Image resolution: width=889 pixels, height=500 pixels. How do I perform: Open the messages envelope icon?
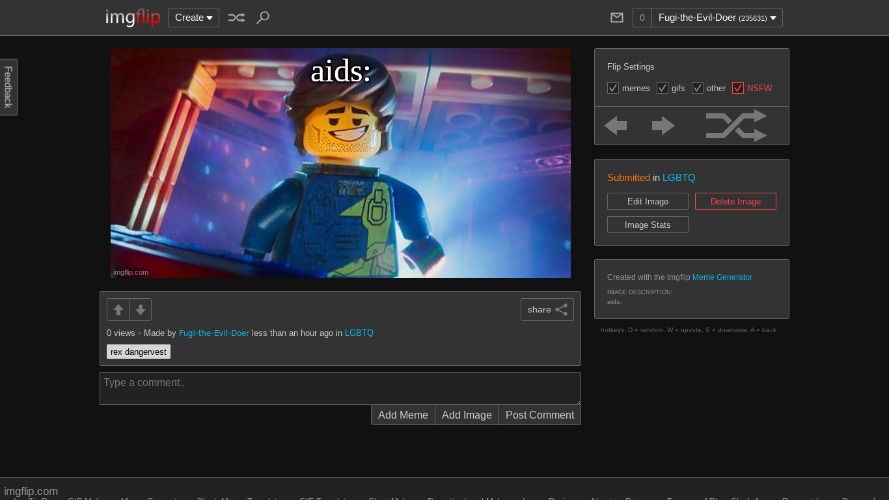pos(616,18)
